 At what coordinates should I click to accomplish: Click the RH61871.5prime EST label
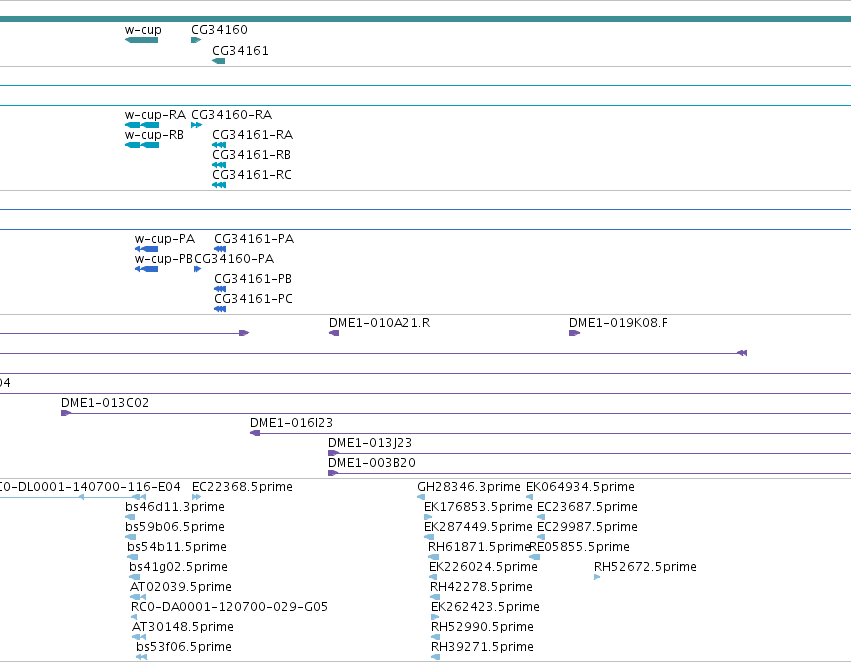point(479,547)
